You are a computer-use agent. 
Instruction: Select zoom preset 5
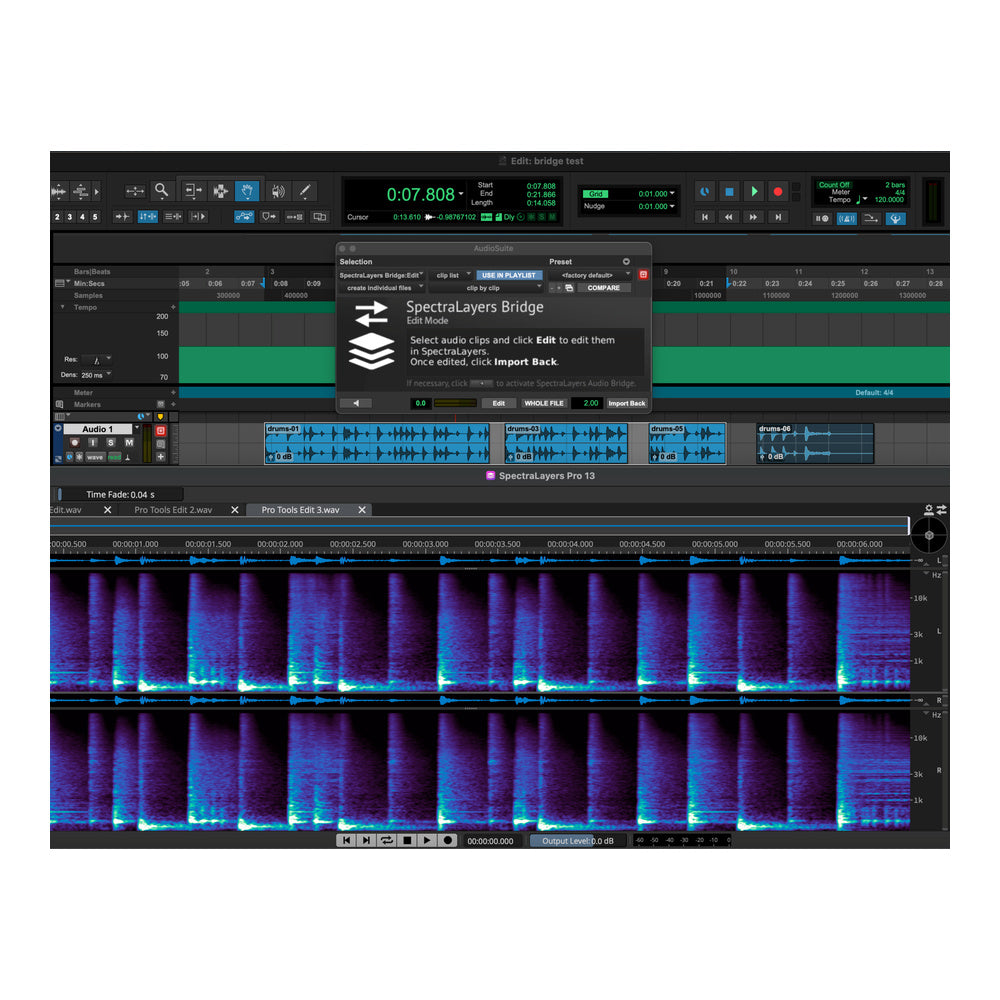click(94, 217)
